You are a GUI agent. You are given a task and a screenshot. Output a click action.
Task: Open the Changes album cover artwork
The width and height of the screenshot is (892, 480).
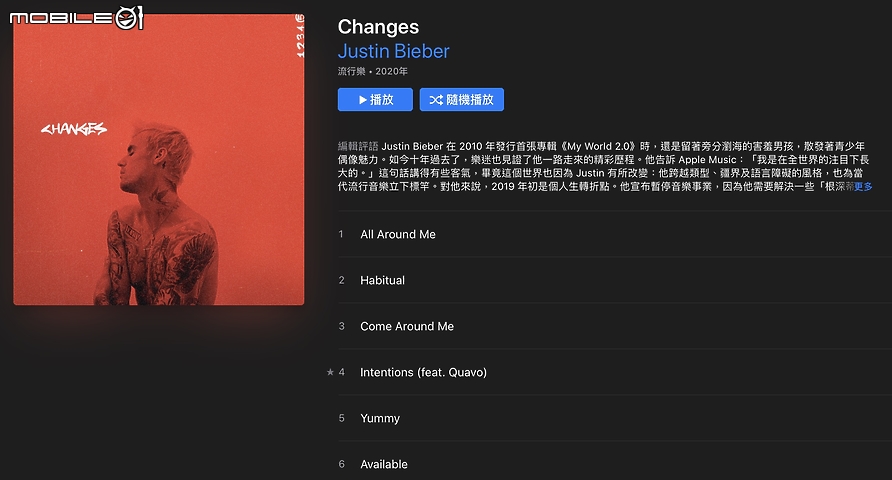159,159
